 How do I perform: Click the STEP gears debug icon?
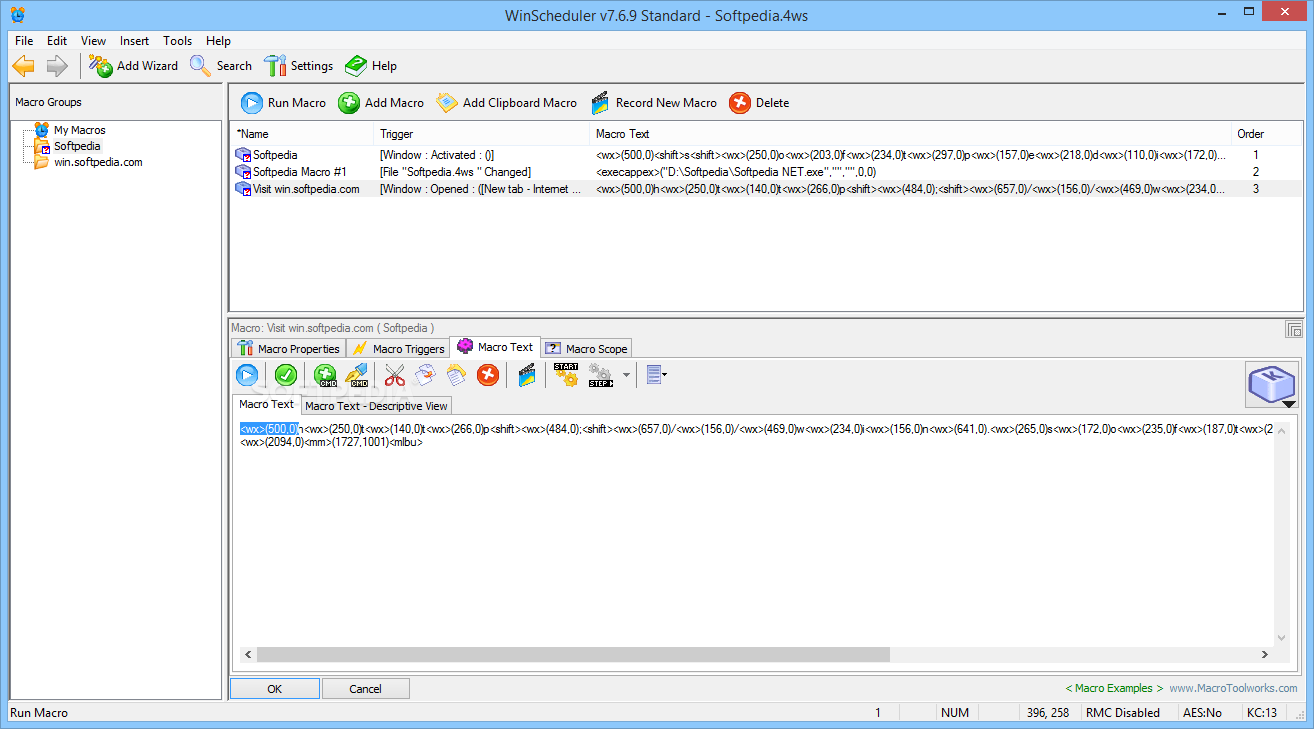click(601, 375)
